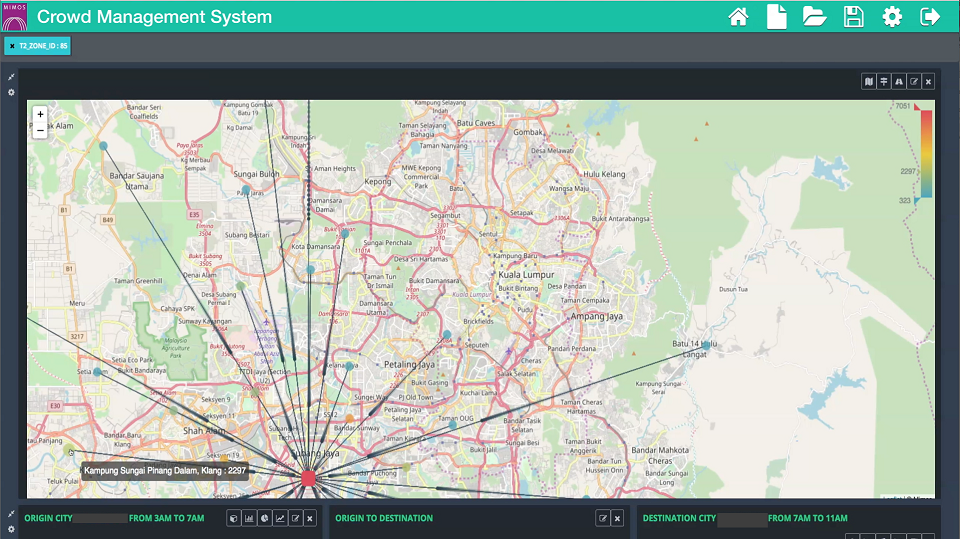The height and width of the screenshot is (539, 960).
Task: Close the Origin City panel
Action: 310,518
